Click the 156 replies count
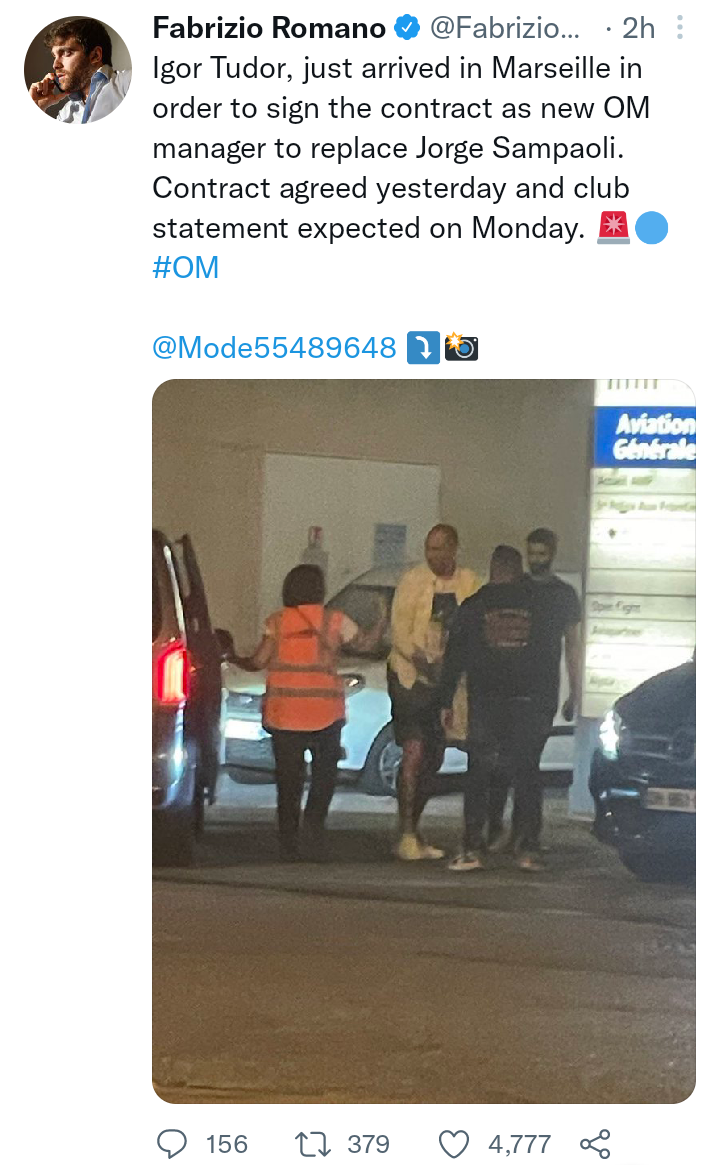Viewport: 720px width, 1165px height. pyautogui.click(x=227, y=1143)
